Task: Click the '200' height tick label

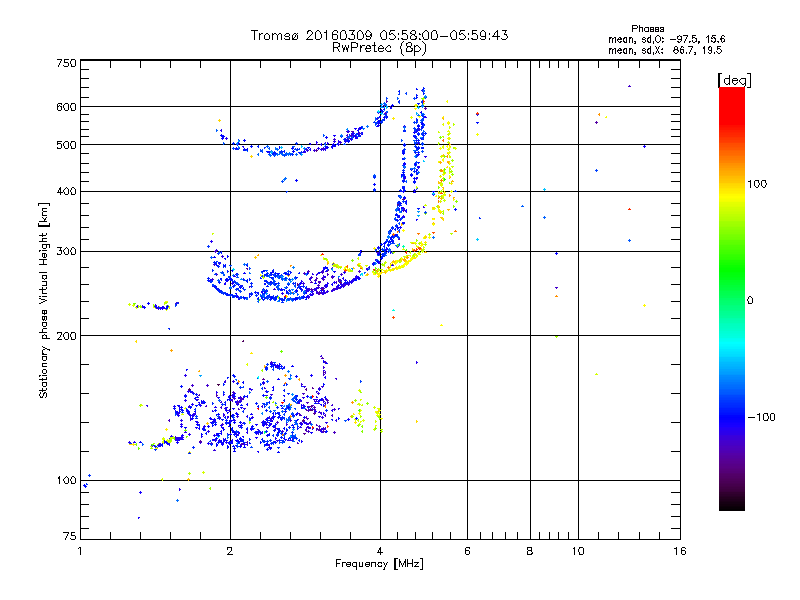Action: 66,336
